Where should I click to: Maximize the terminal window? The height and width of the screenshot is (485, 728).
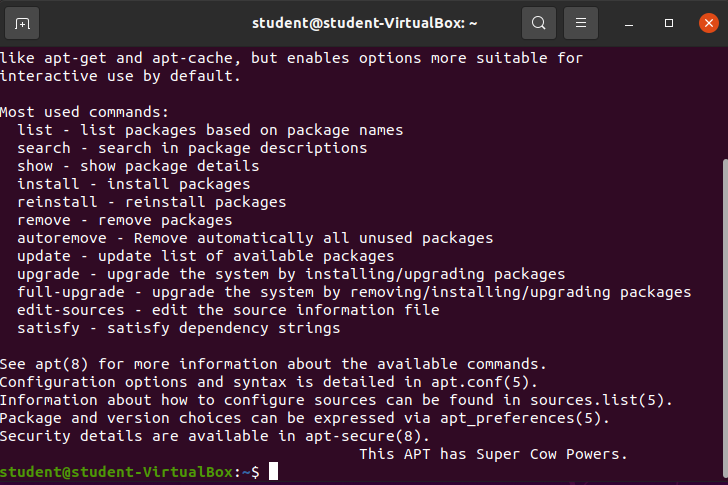click(x=669, y=22)
